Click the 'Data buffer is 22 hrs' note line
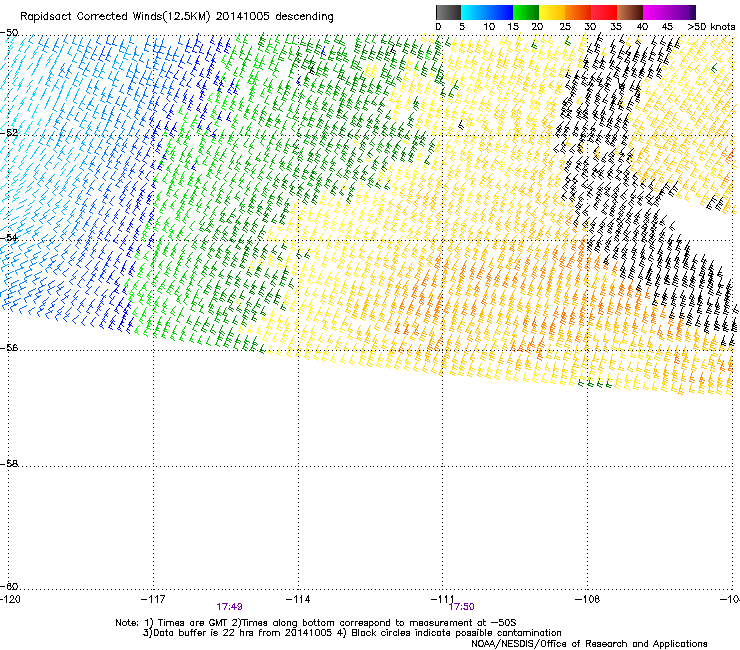This screenshot has width=740, height=650. click(x=352, y=633)
